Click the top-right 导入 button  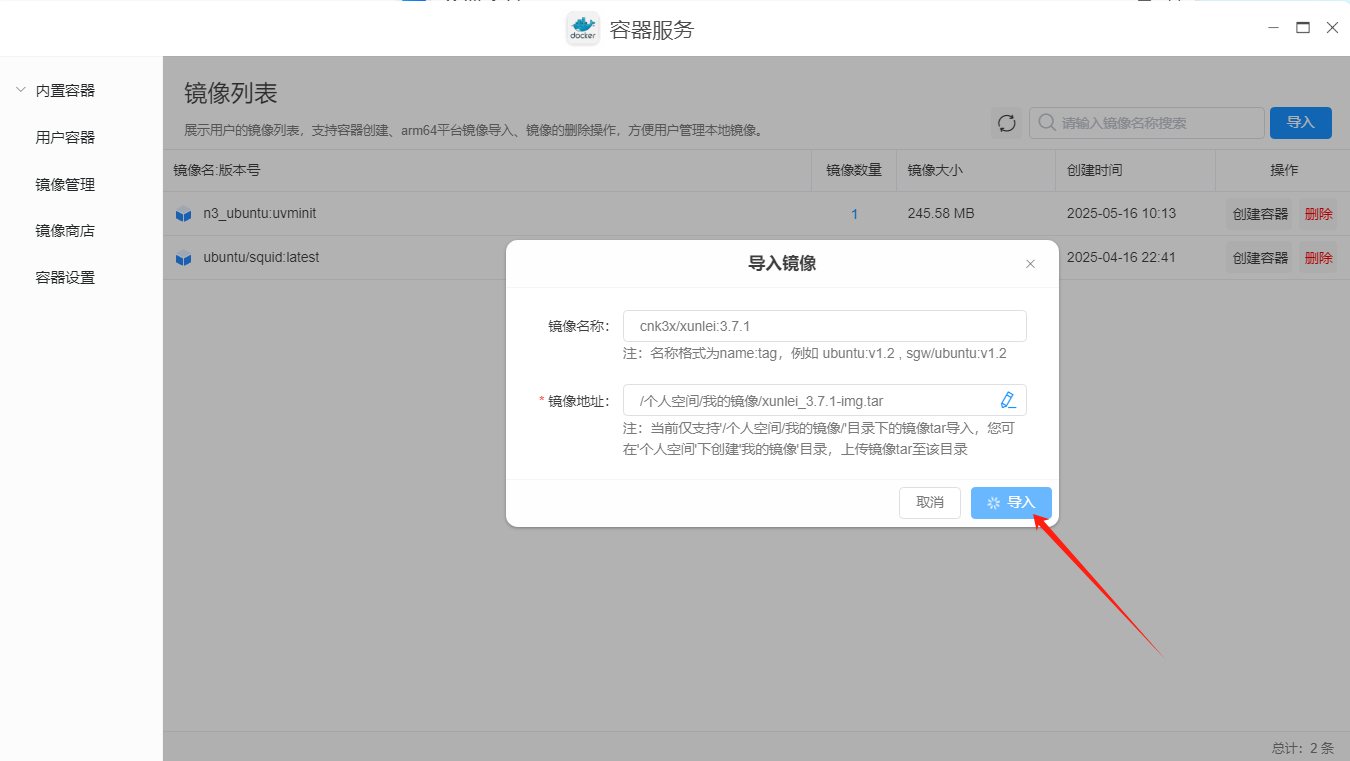tap(1300, 123)
